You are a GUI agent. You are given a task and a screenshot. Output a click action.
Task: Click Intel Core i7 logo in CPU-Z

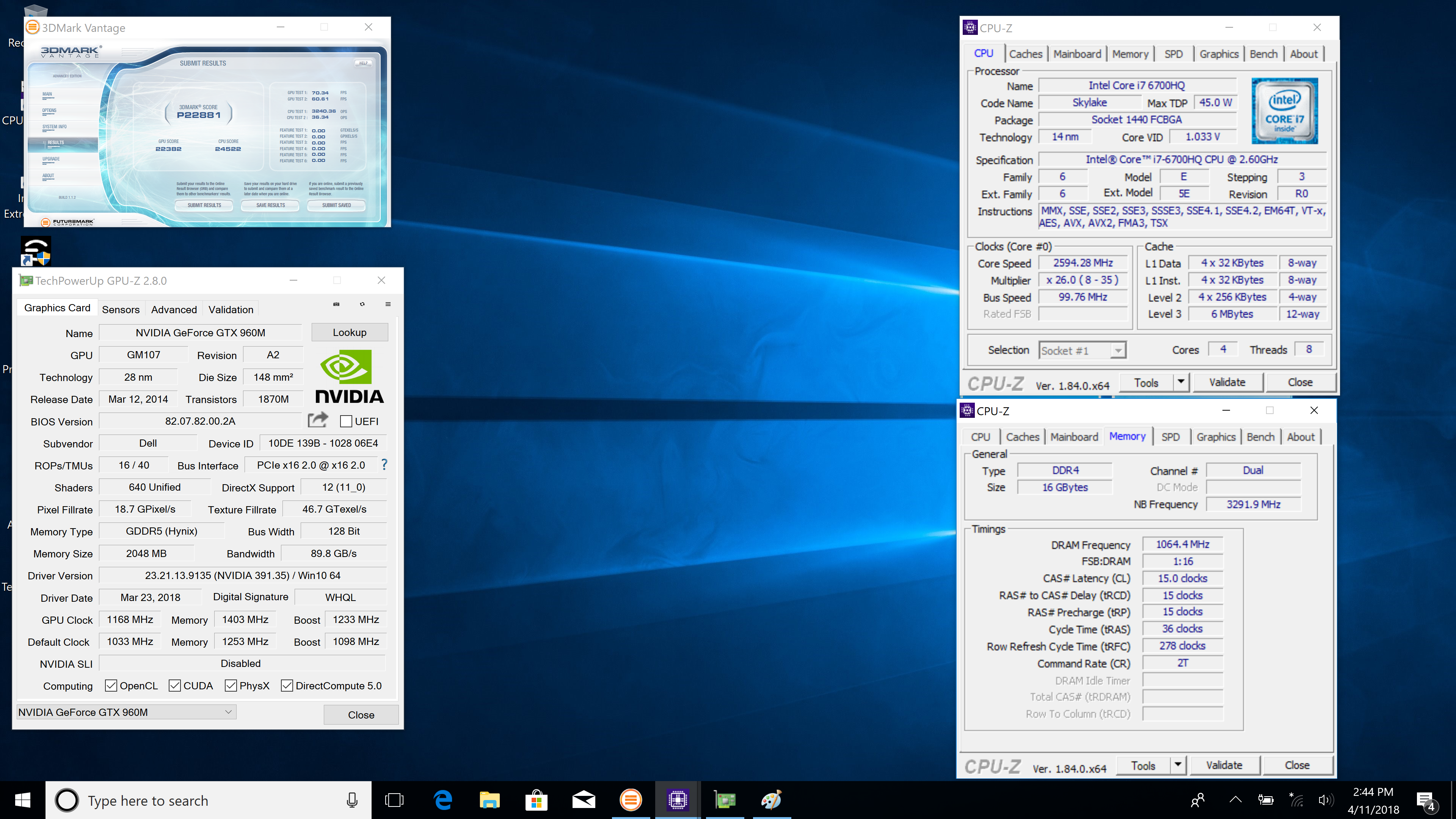click(x=1284, y=111)
